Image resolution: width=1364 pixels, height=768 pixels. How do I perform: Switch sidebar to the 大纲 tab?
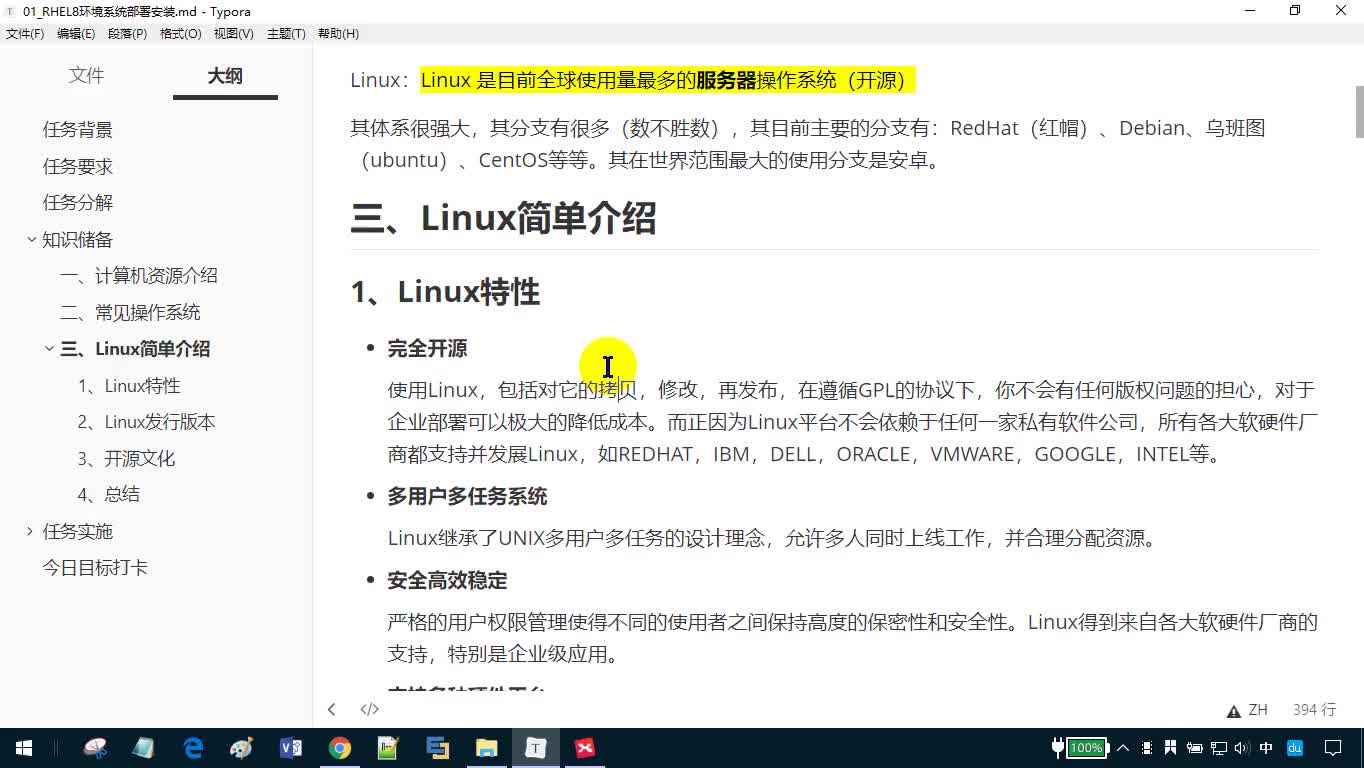[225, 76]
